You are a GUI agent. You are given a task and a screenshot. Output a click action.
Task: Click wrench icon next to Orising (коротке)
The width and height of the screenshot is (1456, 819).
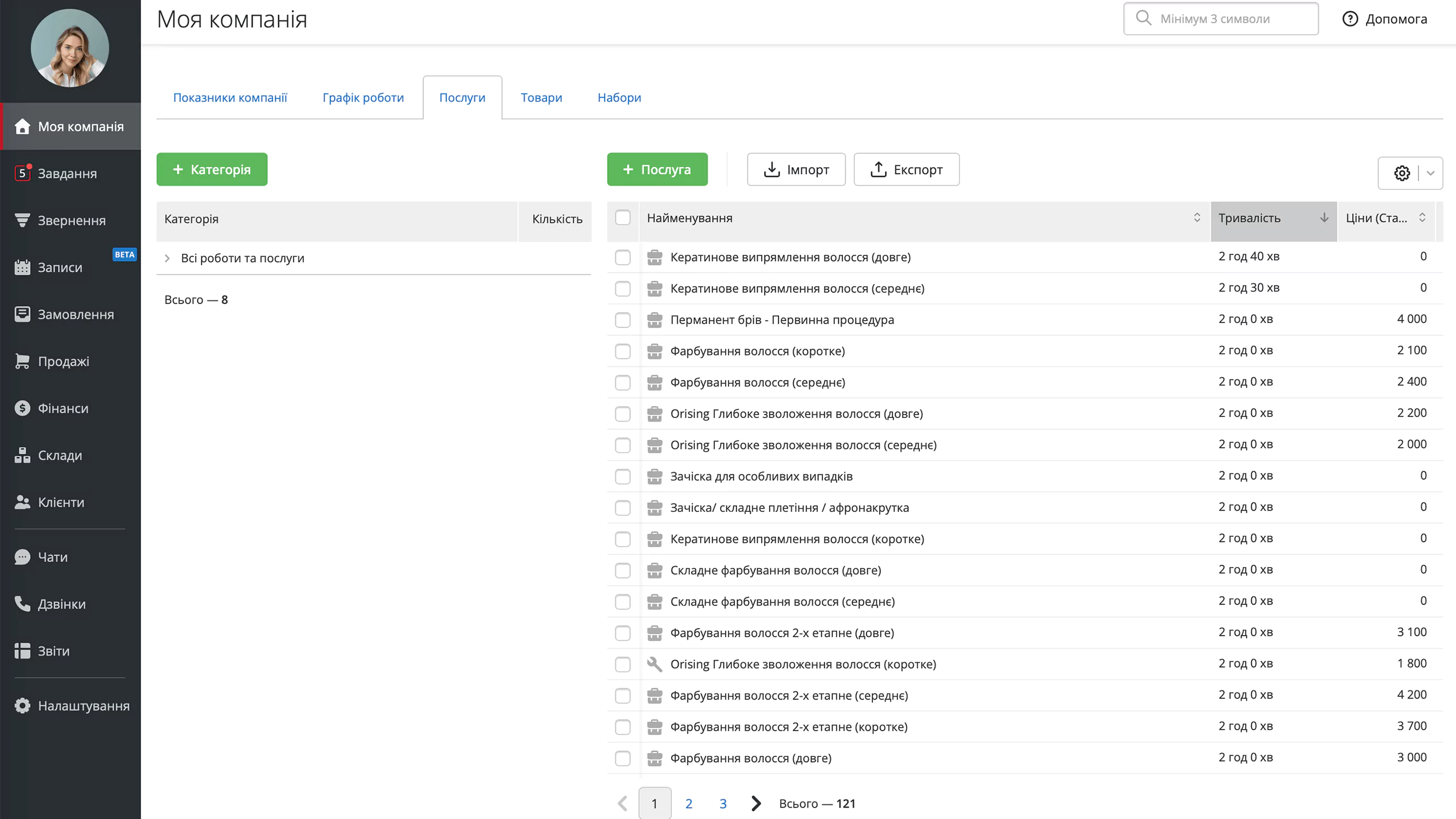(655, 664)
